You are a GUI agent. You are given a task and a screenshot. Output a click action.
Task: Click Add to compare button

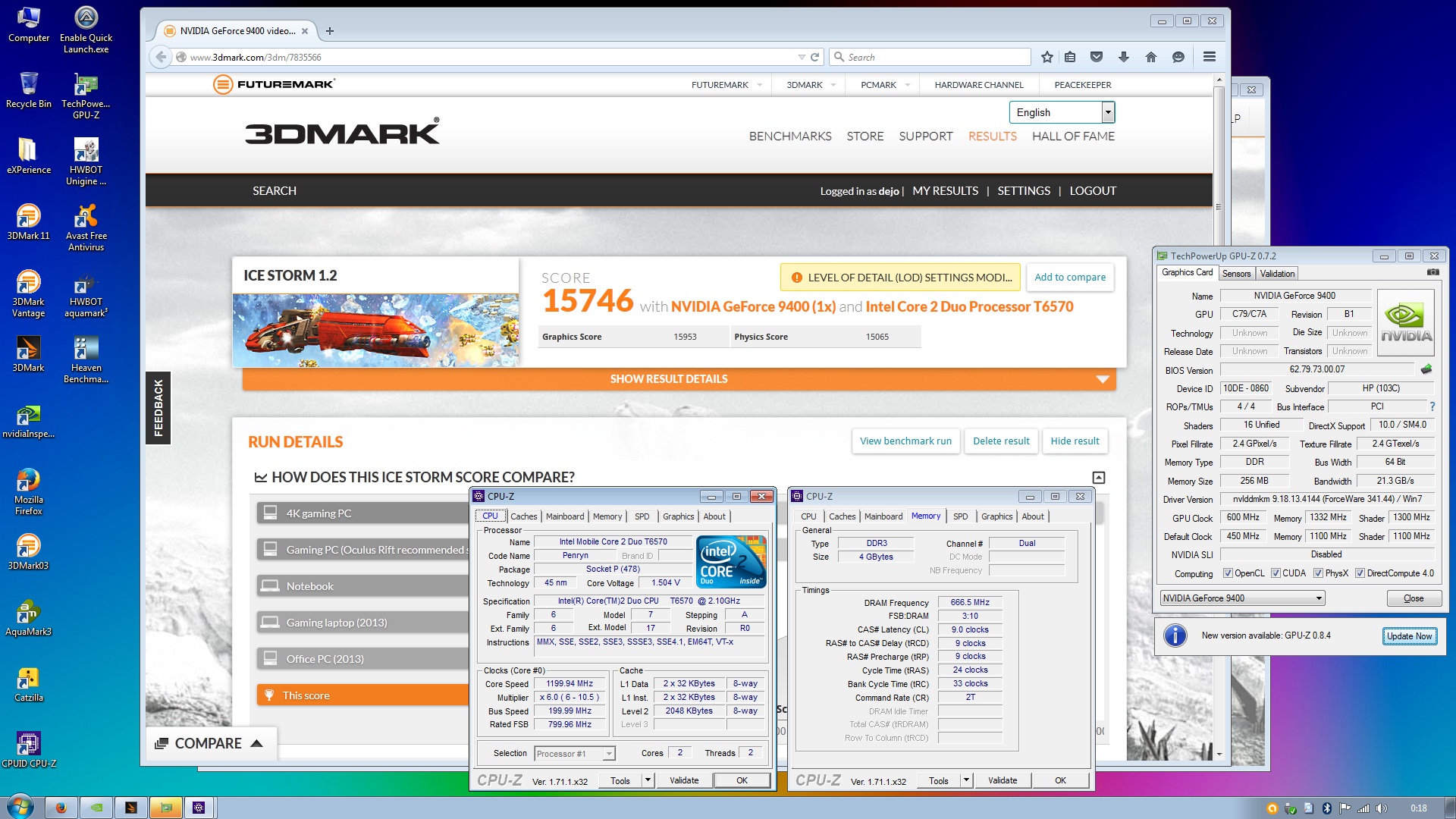[x=1070, y=278]
